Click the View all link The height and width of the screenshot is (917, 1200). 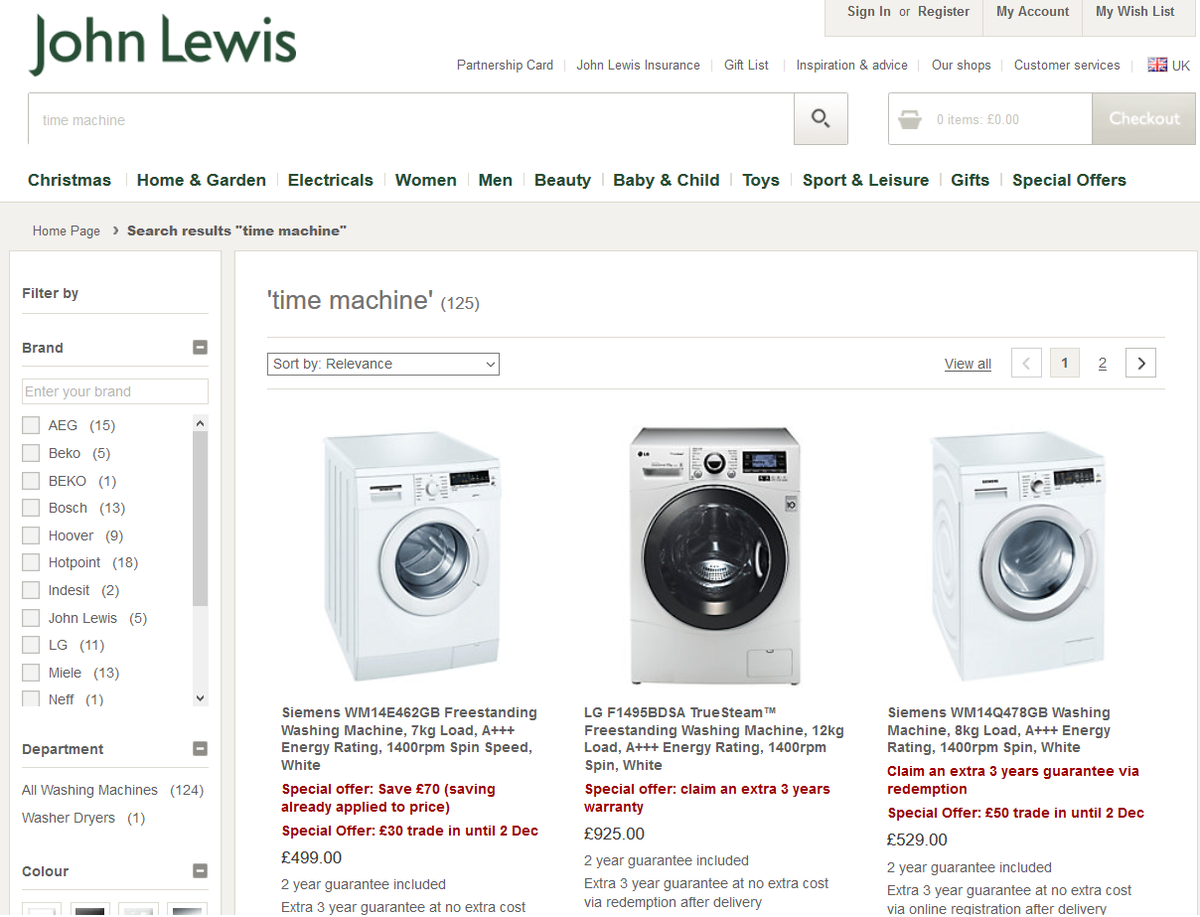pyautogui.click(x=968, y=364)
